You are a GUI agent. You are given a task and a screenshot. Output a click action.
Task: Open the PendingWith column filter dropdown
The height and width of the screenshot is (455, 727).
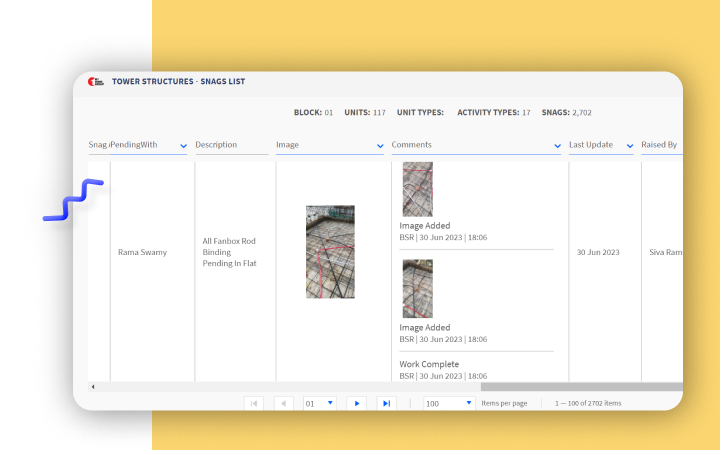coord(183,146)
